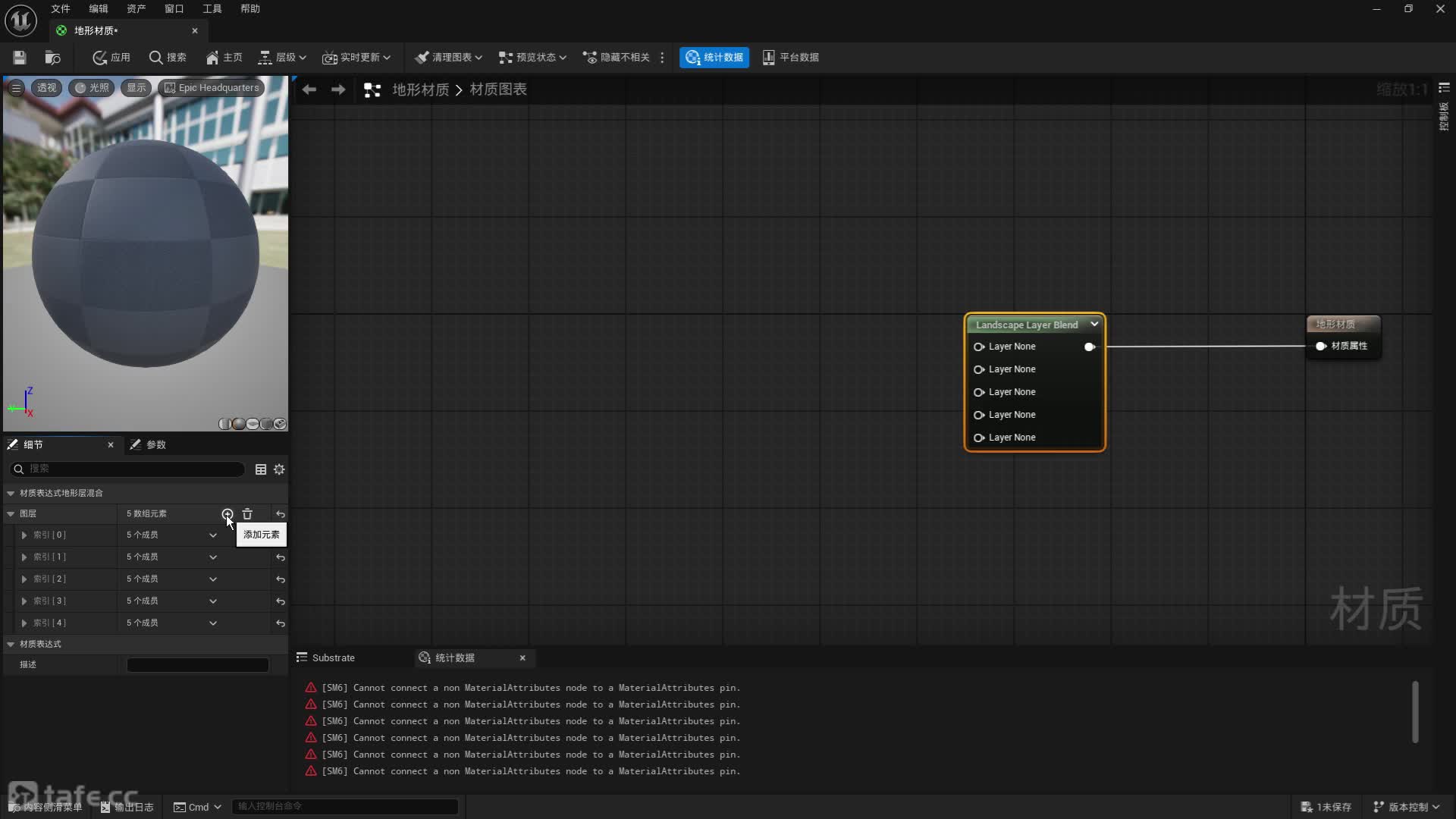
Task: Click the property matrix table icon
Action: click(x=261, y=469)
